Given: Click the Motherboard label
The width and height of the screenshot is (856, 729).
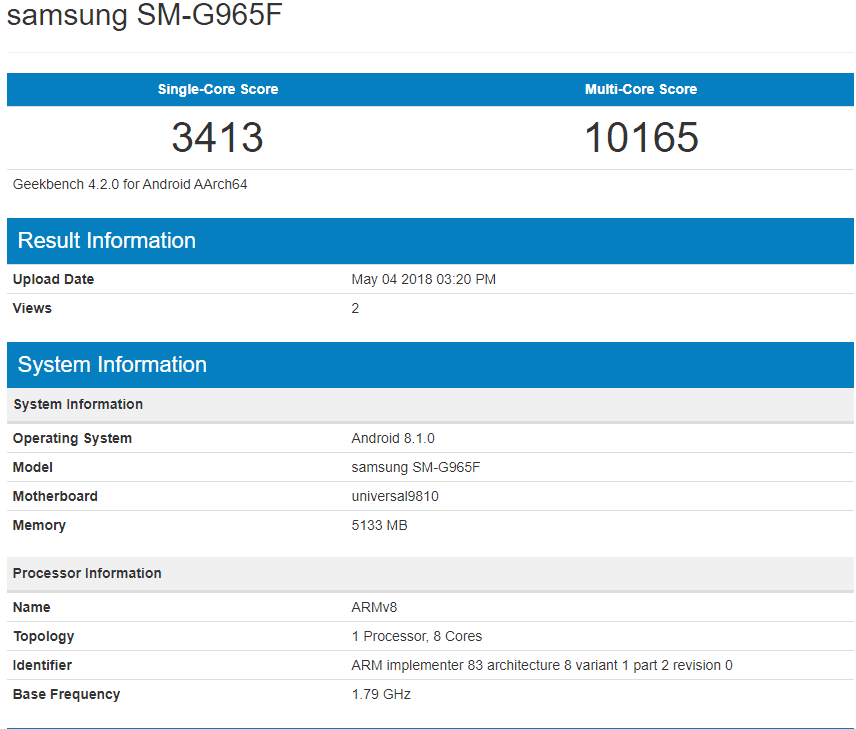Looking at the screenshot, I should point(55,496).
